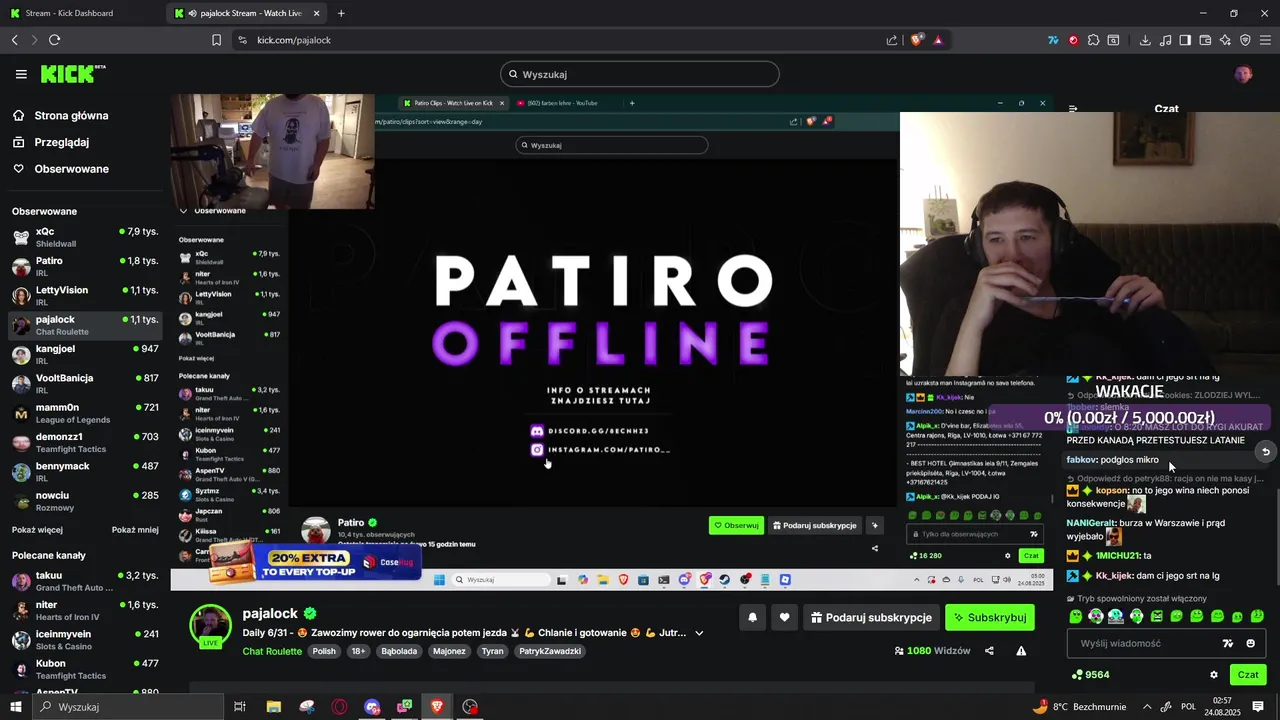Open Opera GX from the taskbar
This screenshot has height=720, width=1280.
(340, 707)
